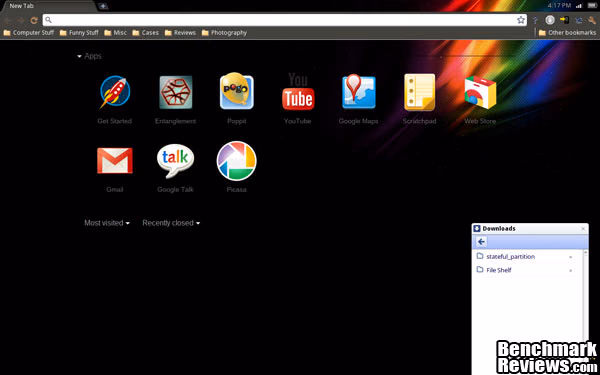Launch the Picasa app
The image size is (600, 375).
click(236, 161)
